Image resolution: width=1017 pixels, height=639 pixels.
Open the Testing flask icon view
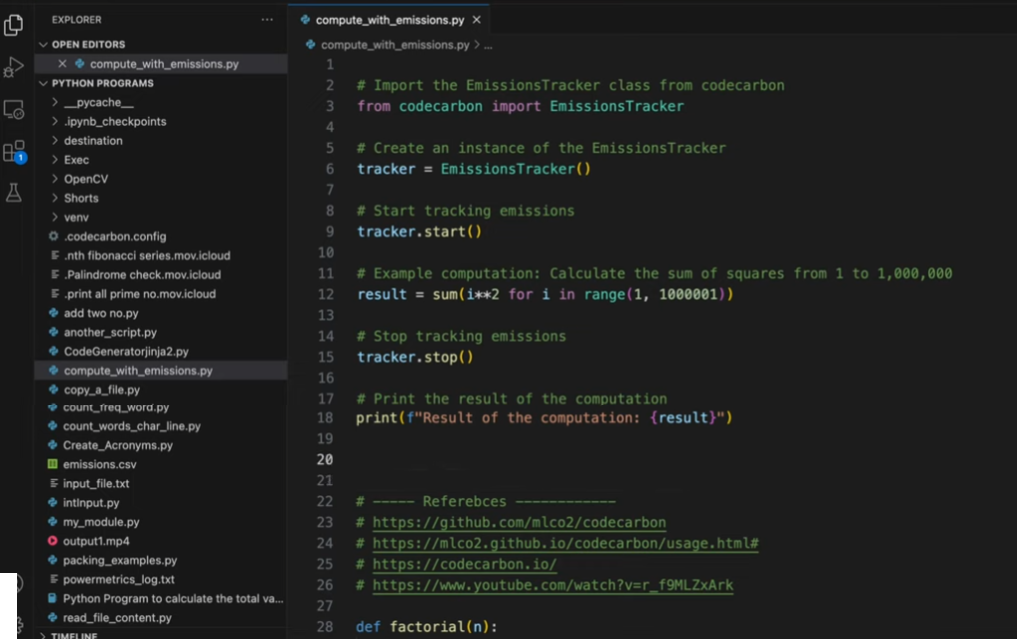pos(14,193)
